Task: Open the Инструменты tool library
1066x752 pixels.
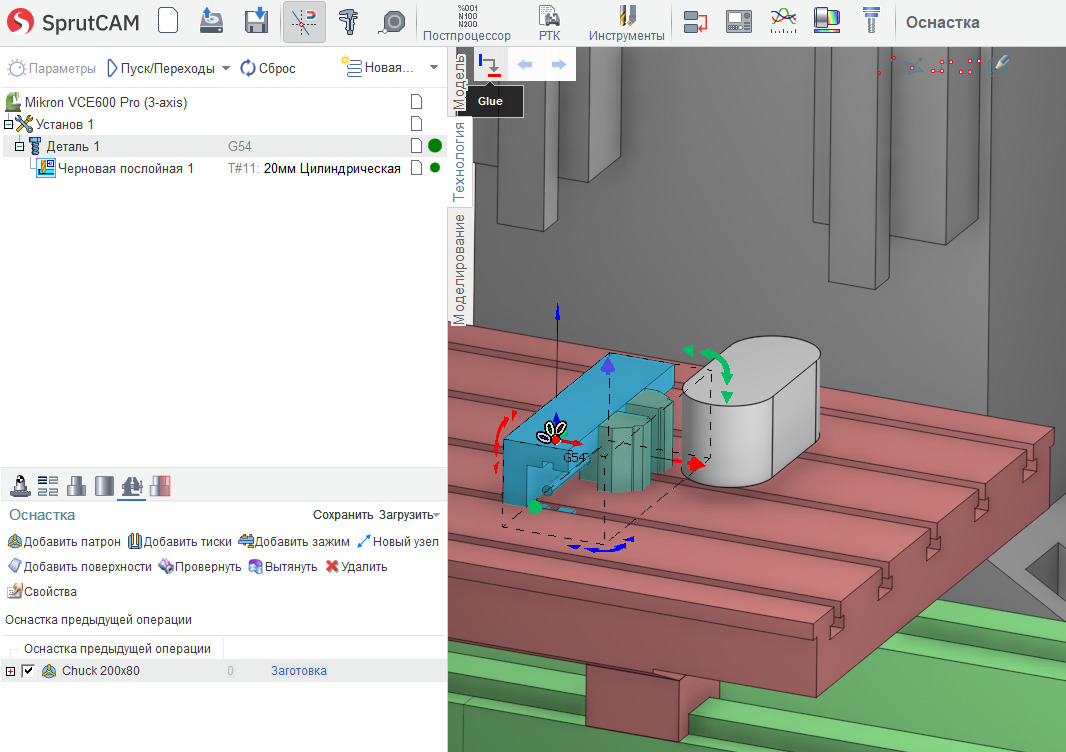Action: point(627,22)
